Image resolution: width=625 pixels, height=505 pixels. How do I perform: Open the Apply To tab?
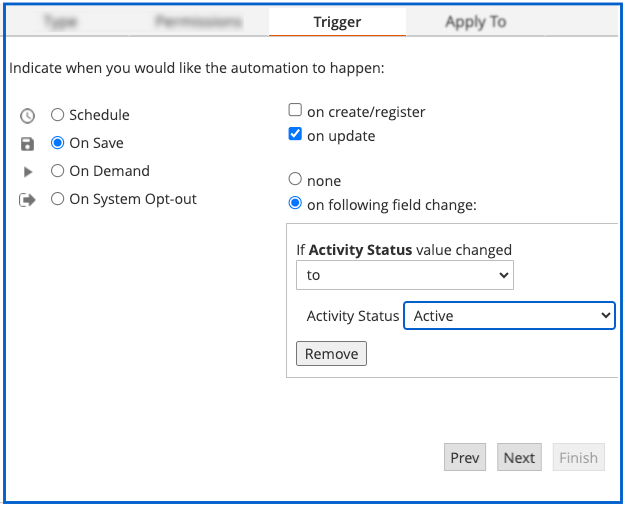click(x=475, y=22)
